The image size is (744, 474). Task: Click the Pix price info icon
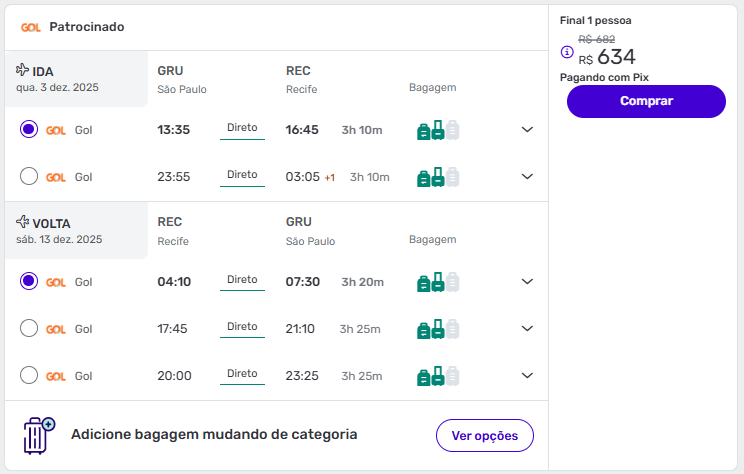click(567, 52)
